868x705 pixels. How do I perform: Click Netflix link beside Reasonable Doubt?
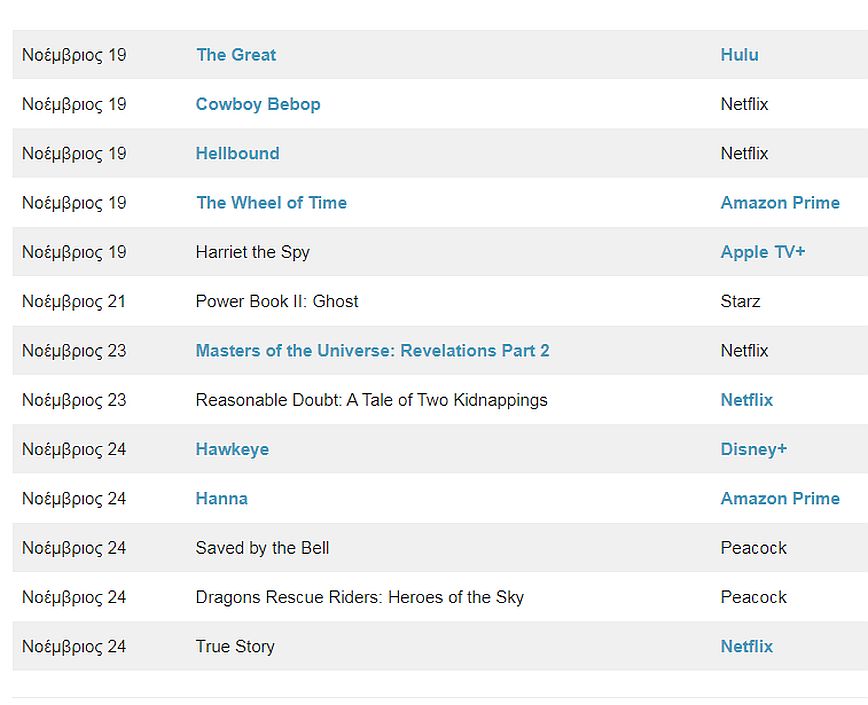[x=746, y=400]
